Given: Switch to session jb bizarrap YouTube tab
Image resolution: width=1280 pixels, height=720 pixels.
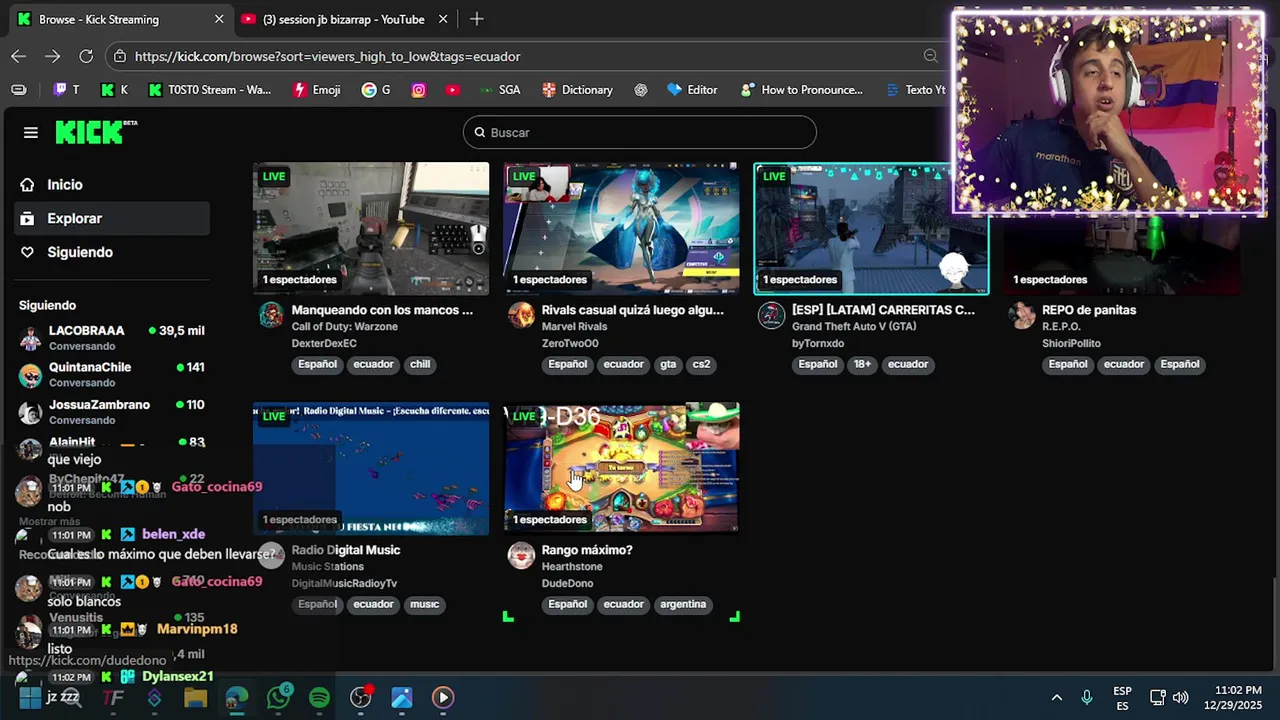Looking at the screenshot, I should pos(343,19).
